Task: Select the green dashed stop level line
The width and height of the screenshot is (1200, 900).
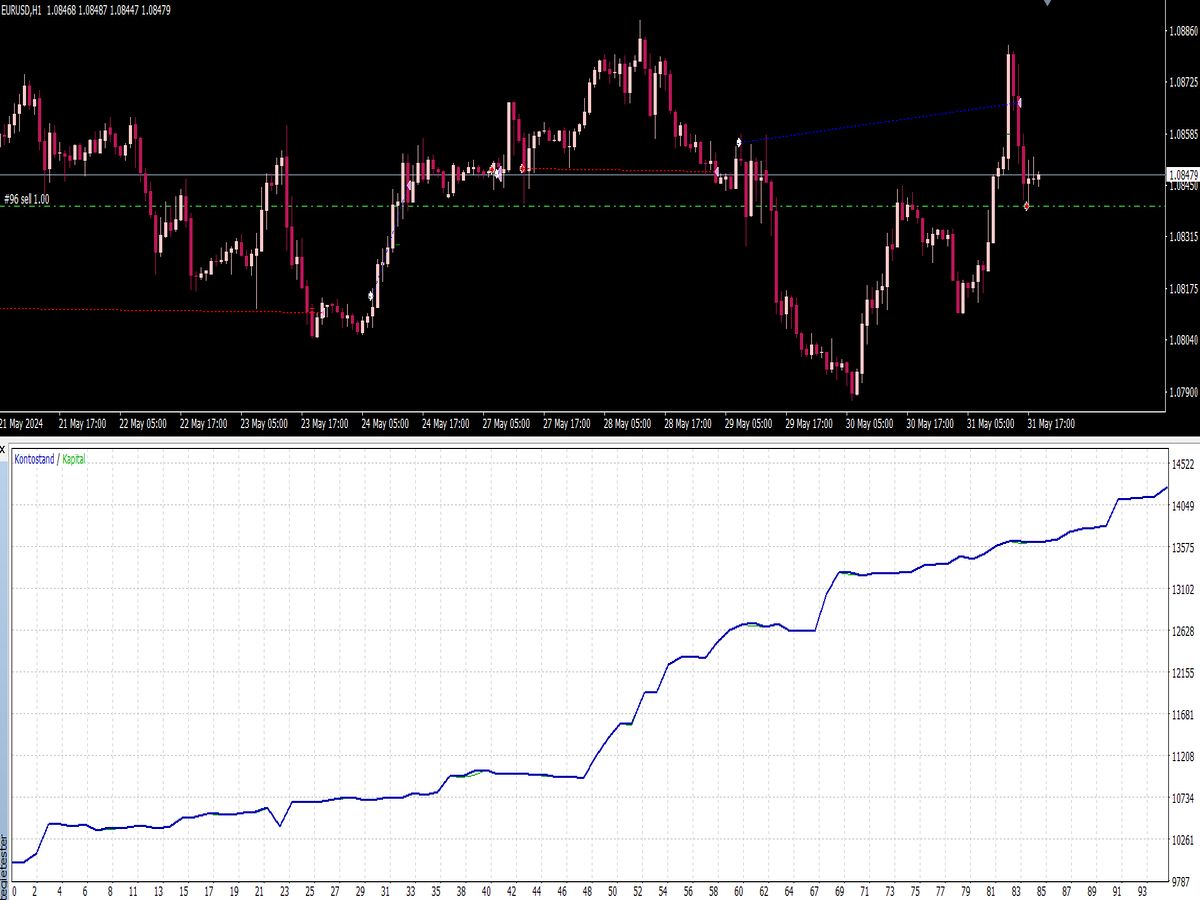Action: point(600,207)
